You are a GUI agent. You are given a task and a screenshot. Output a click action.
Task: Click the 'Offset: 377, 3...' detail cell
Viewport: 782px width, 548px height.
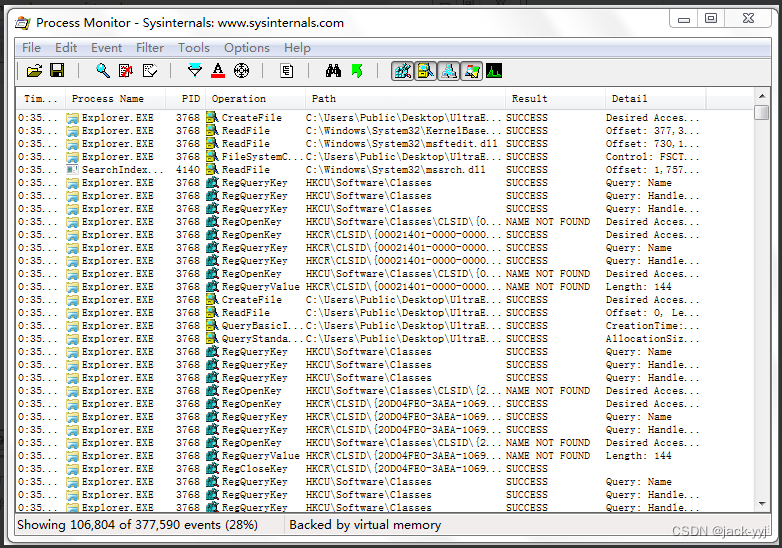[652, 131]
